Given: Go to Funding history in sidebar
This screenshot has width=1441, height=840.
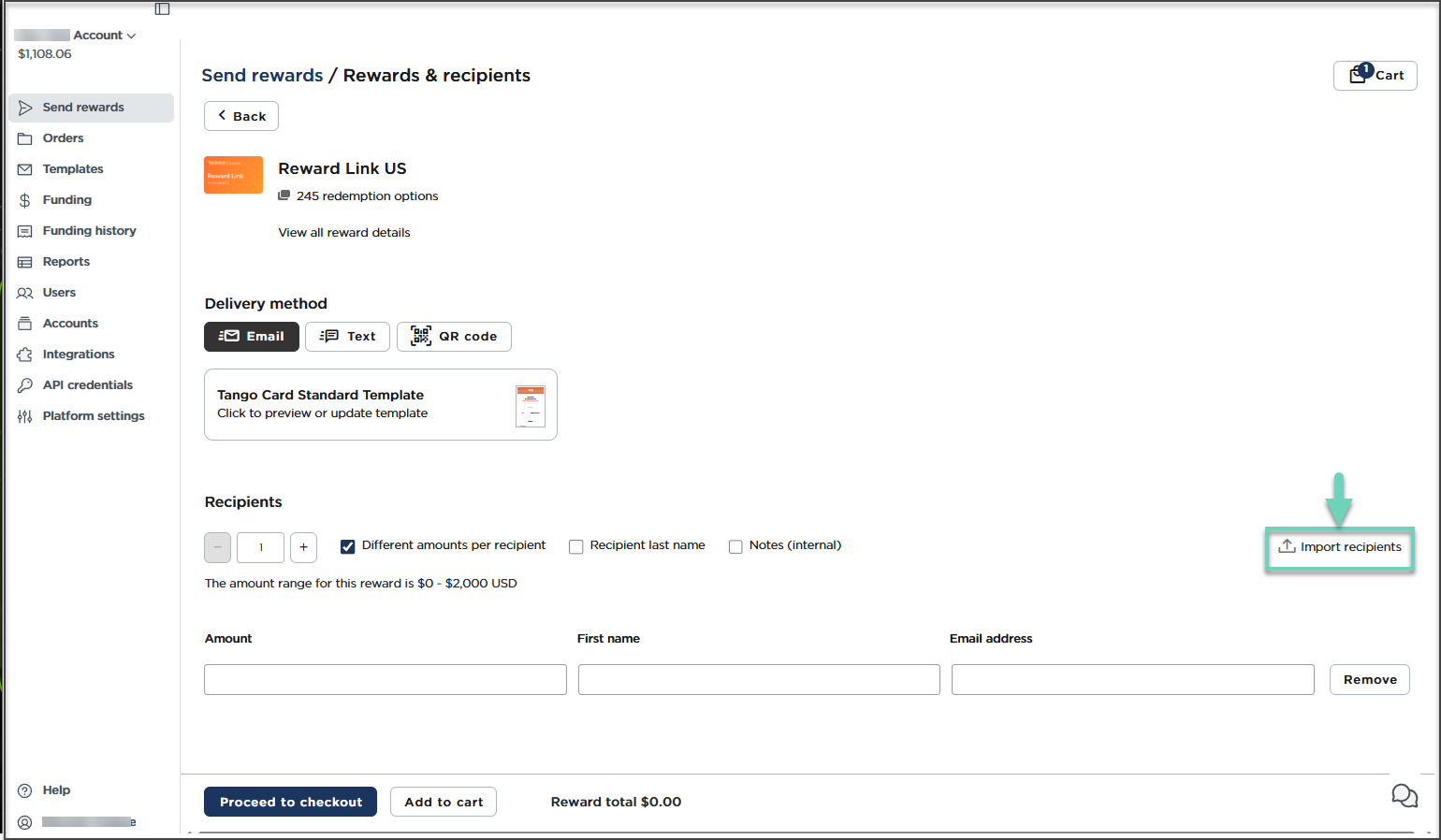Looking at the screenshot, I should click(x=89, y=231).
